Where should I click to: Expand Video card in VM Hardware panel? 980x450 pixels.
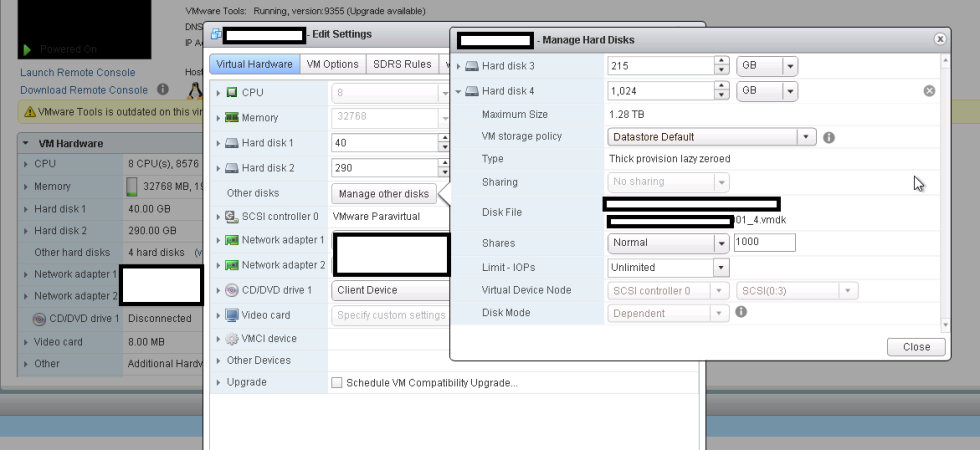coord(26,342)
